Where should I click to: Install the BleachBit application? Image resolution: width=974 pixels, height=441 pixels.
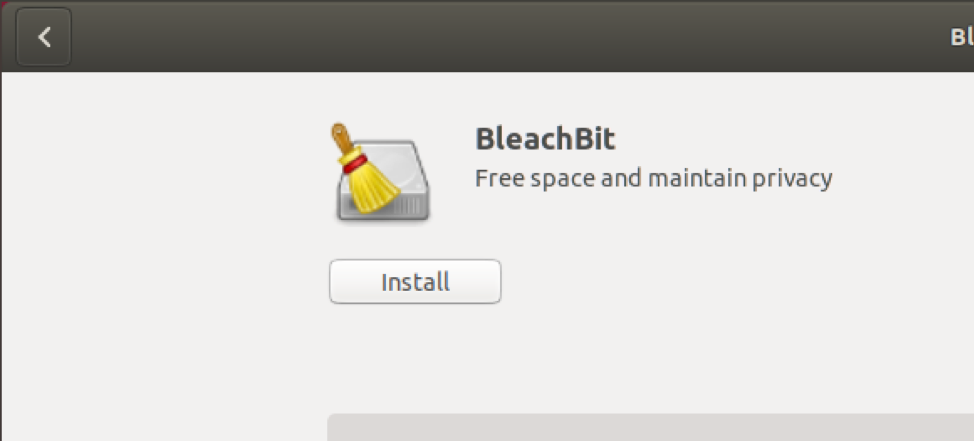415,281
